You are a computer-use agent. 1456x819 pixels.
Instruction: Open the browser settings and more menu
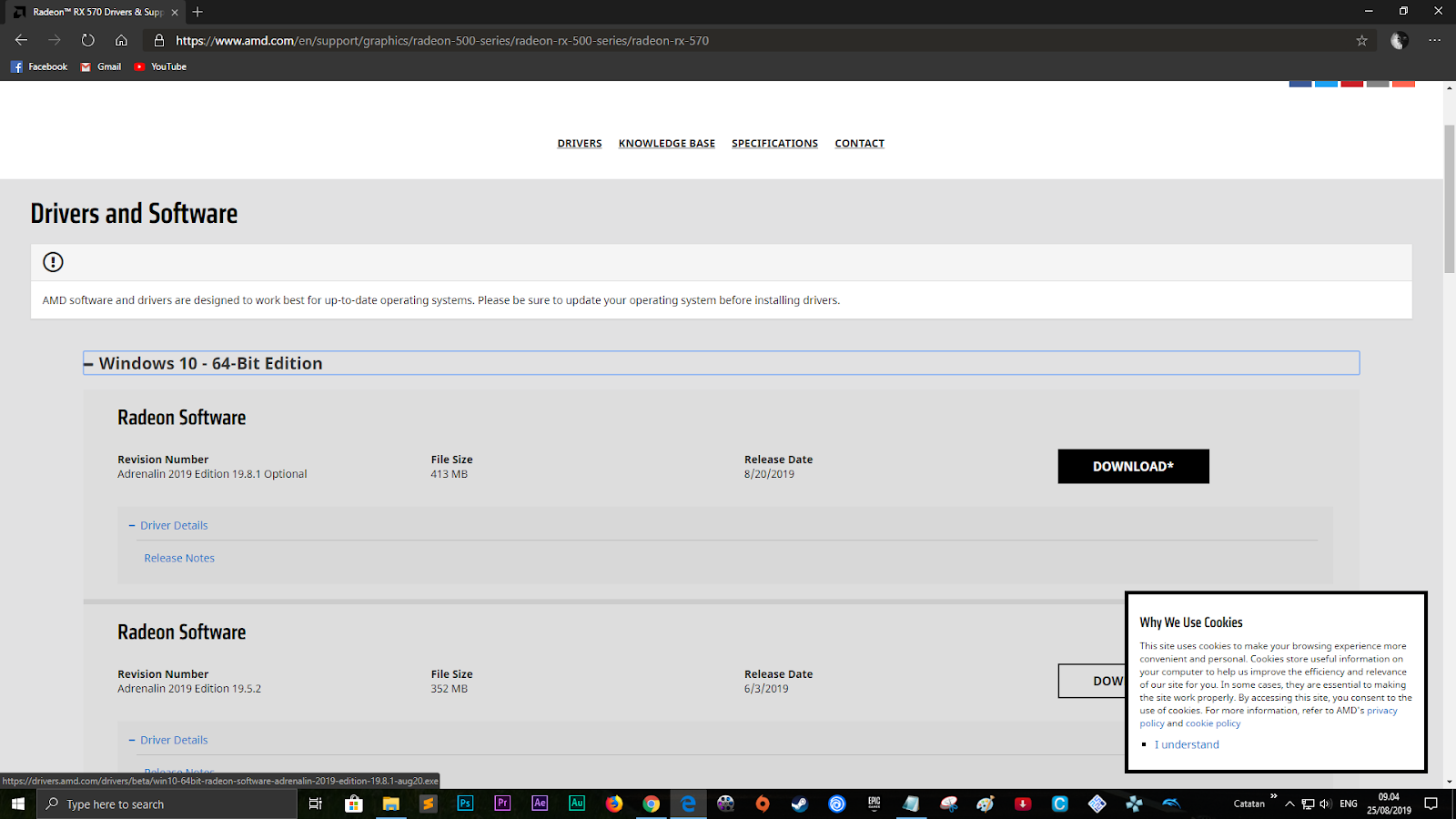coord(1435,40)
